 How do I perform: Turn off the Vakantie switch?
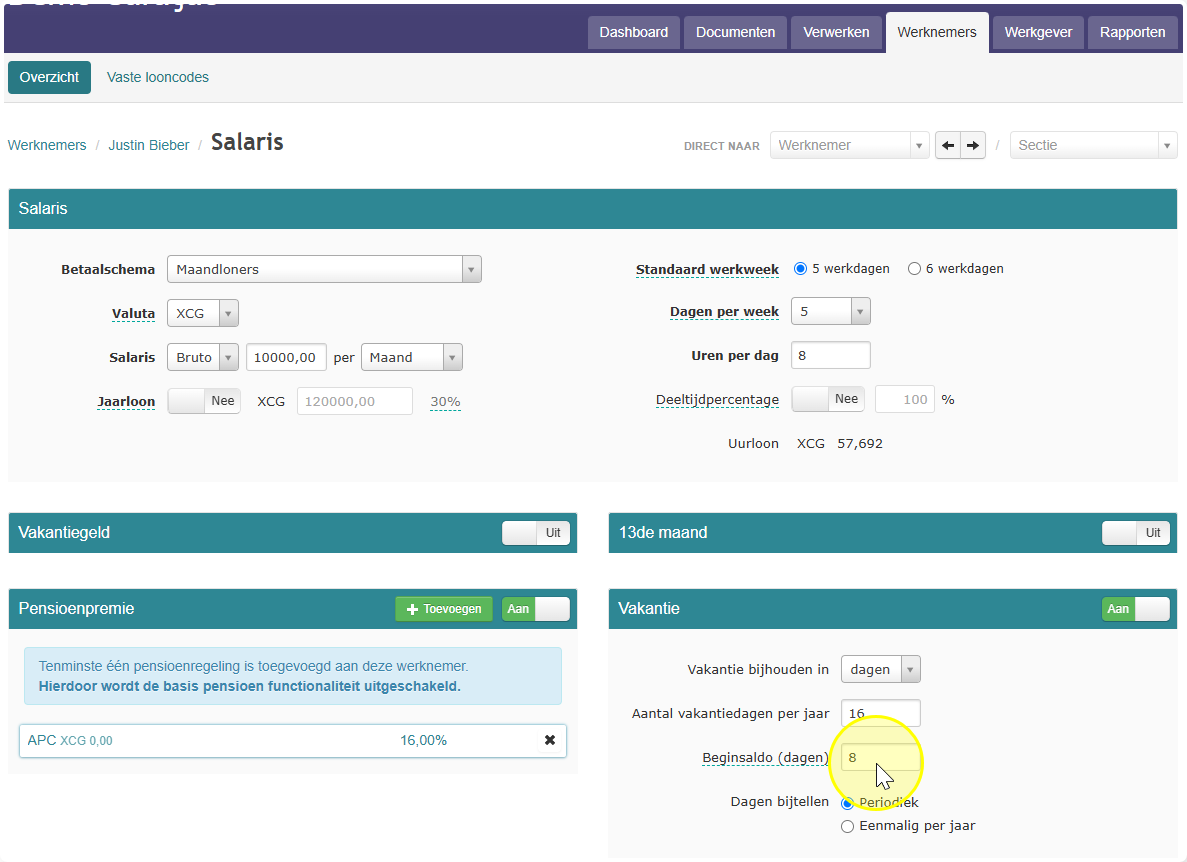(x=1136, y=609)
